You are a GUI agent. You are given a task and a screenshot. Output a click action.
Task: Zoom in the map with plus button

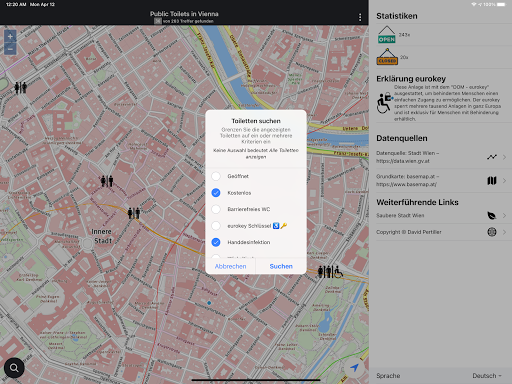[x=10, y=36]
